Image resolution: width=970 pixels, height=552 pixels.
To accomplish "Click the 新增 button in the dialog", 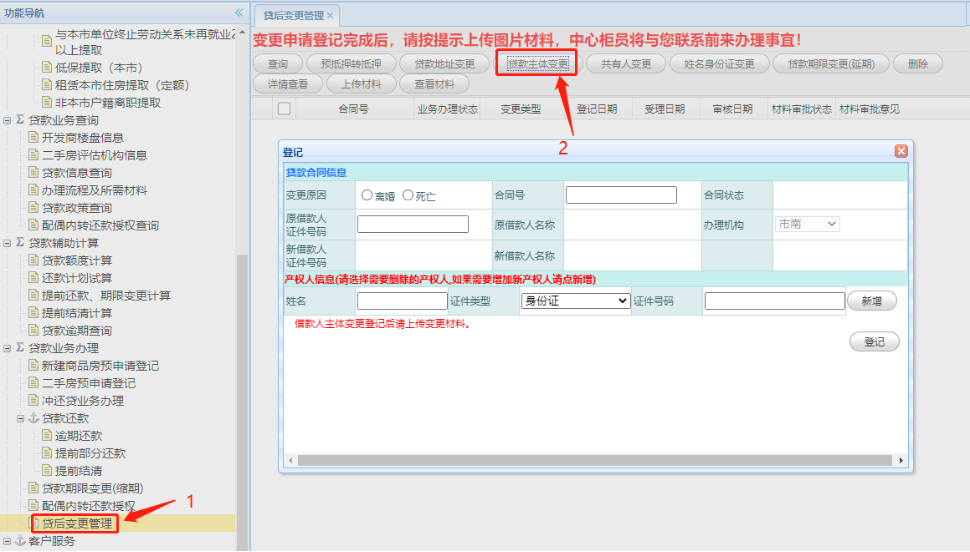I will 871,301.
